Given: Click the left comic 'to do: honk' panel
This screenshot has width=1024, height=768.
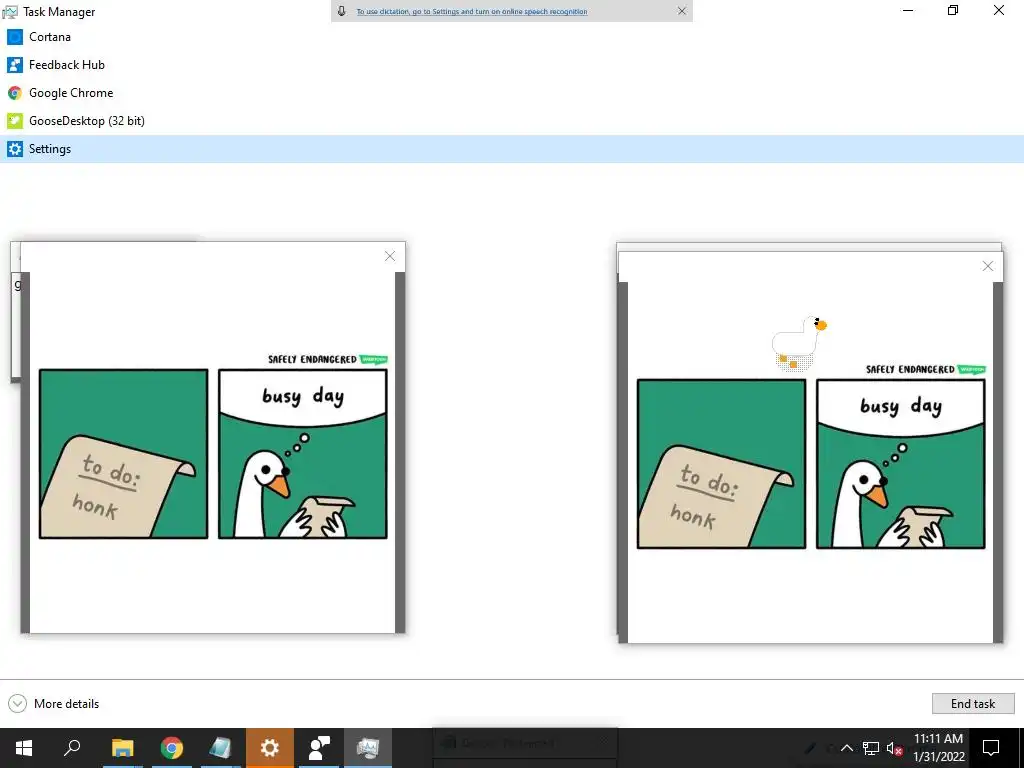Looking at the screenshot, I should pos(123,454).
